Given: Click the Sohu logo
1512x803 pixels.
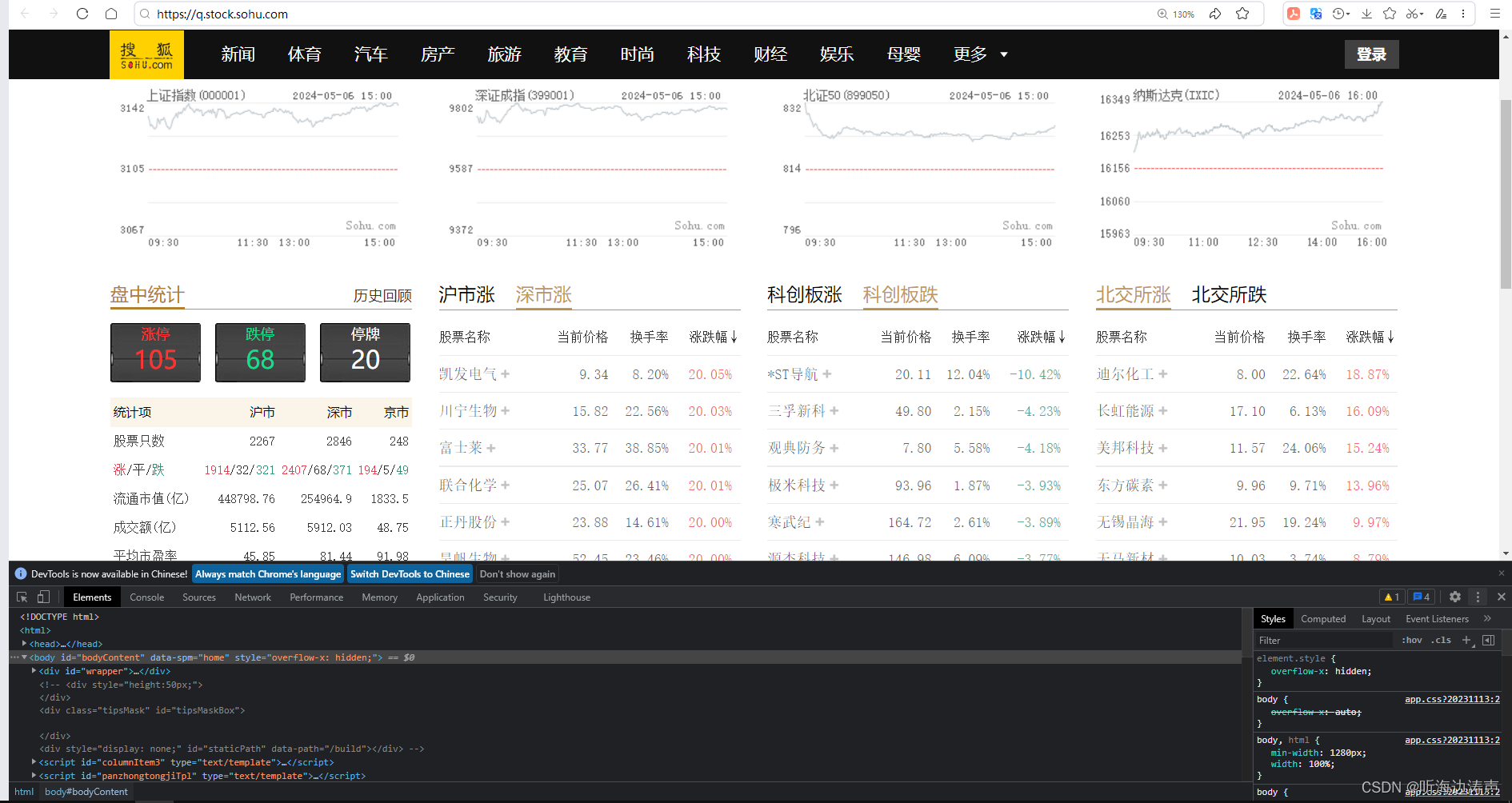Looking at the screenshot, I should point(146,54).
